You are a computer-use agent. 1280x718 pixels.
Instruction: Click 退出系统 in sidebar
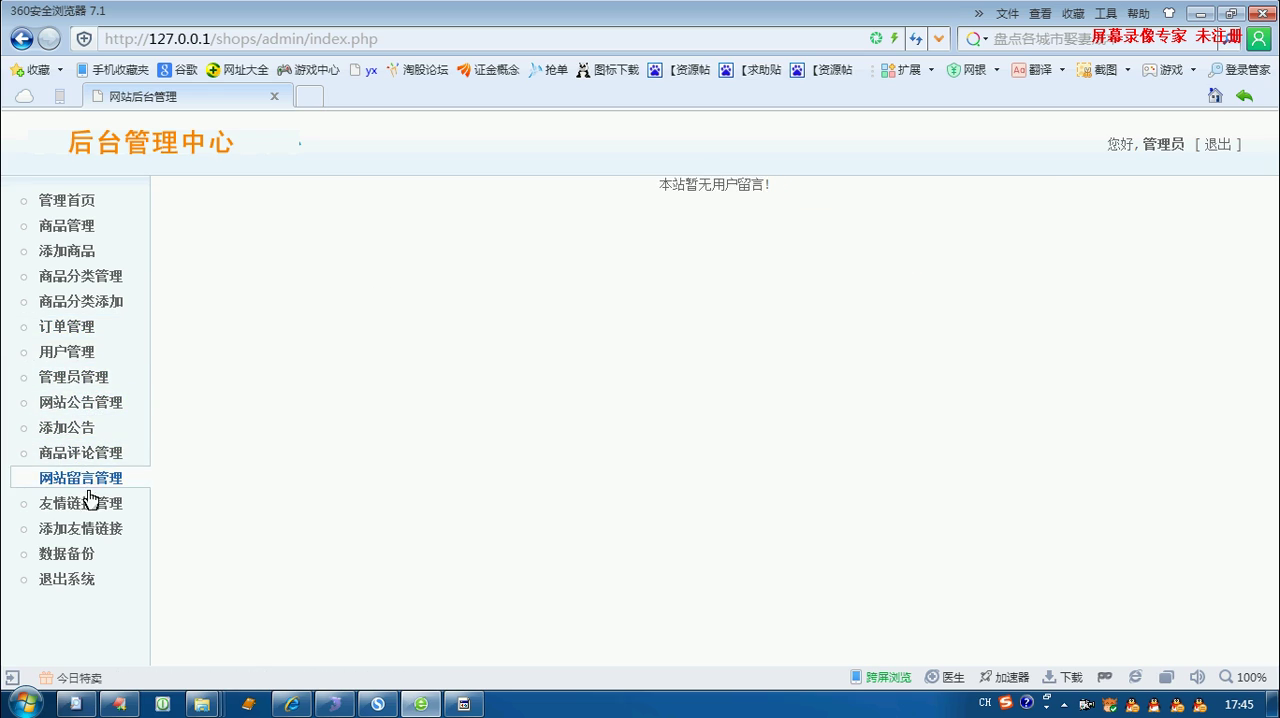coord(67,579)
